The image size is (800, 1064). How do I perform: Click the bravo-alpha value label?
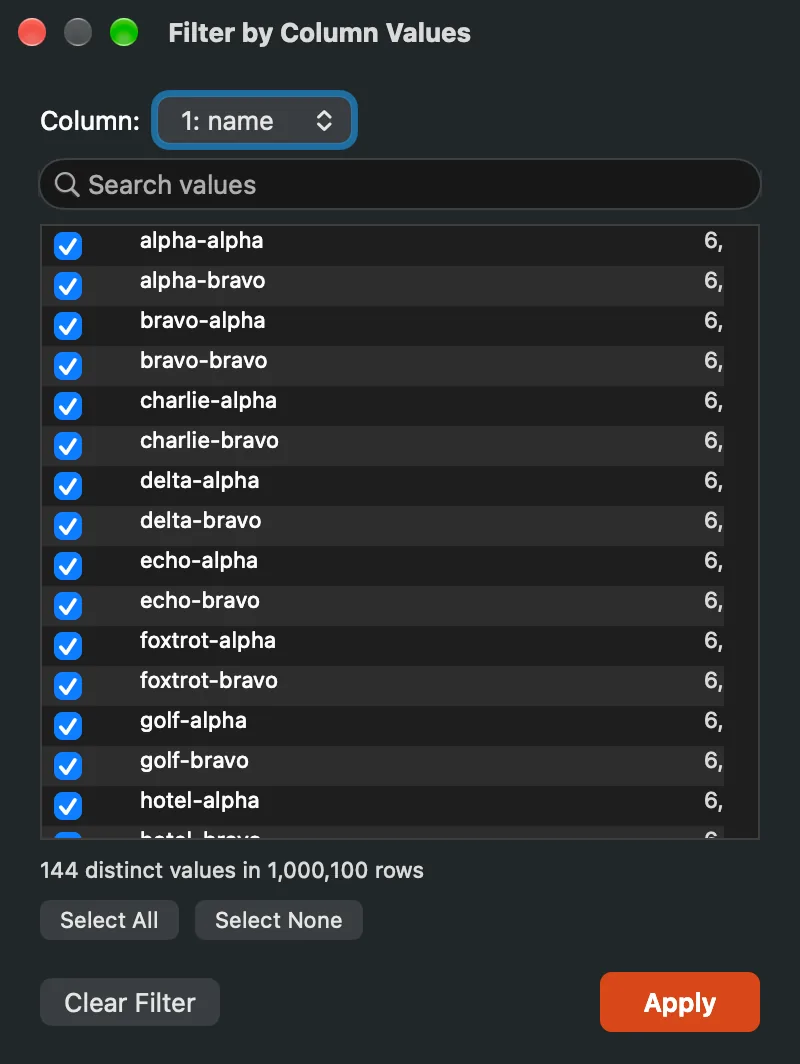coord(202,321)
